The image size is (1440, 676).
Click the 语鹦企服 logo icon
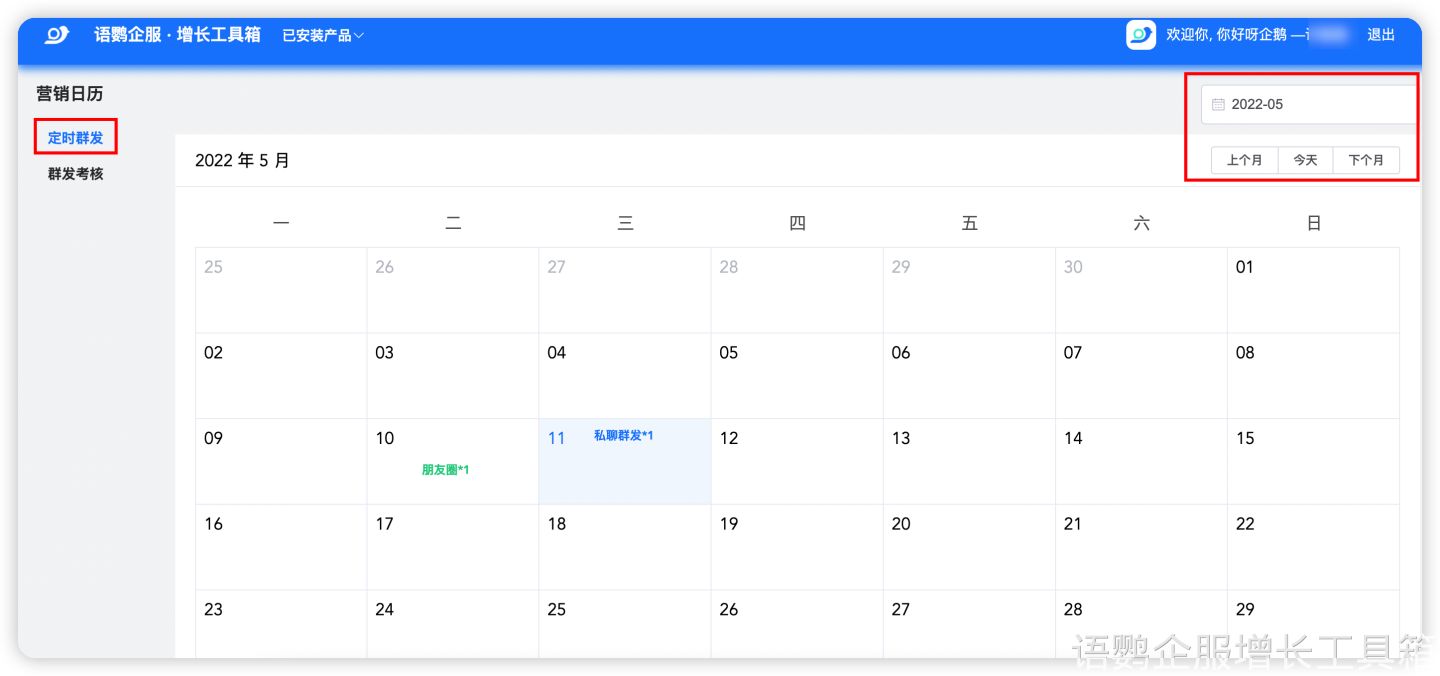pos(57,35)
